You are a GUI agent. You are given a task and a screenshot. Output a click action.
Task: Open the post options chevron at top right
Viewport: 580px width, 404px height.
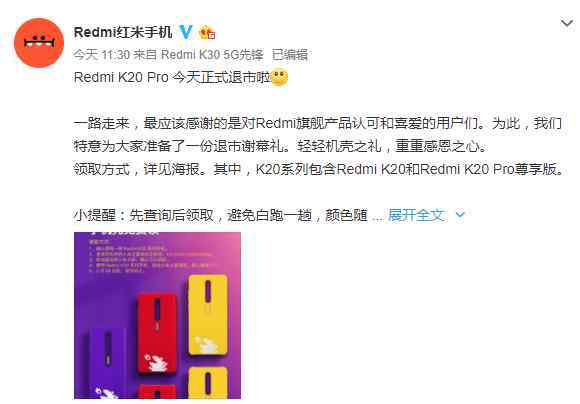(567, 24)
